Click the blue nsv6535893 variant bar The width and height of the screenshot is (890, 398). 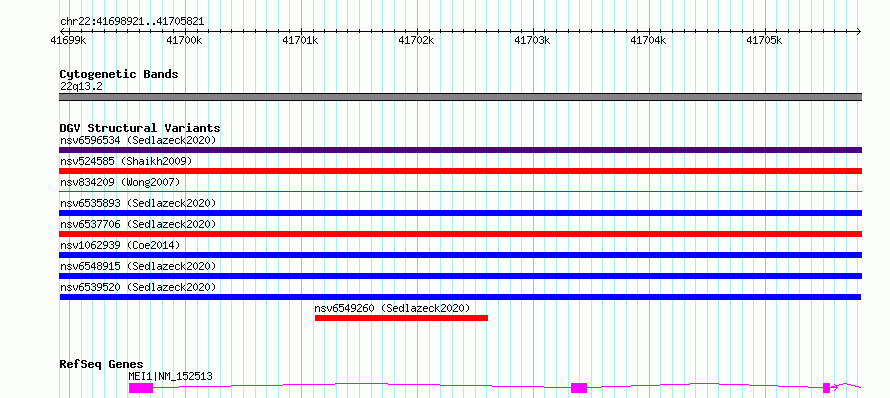click(460, 213)
